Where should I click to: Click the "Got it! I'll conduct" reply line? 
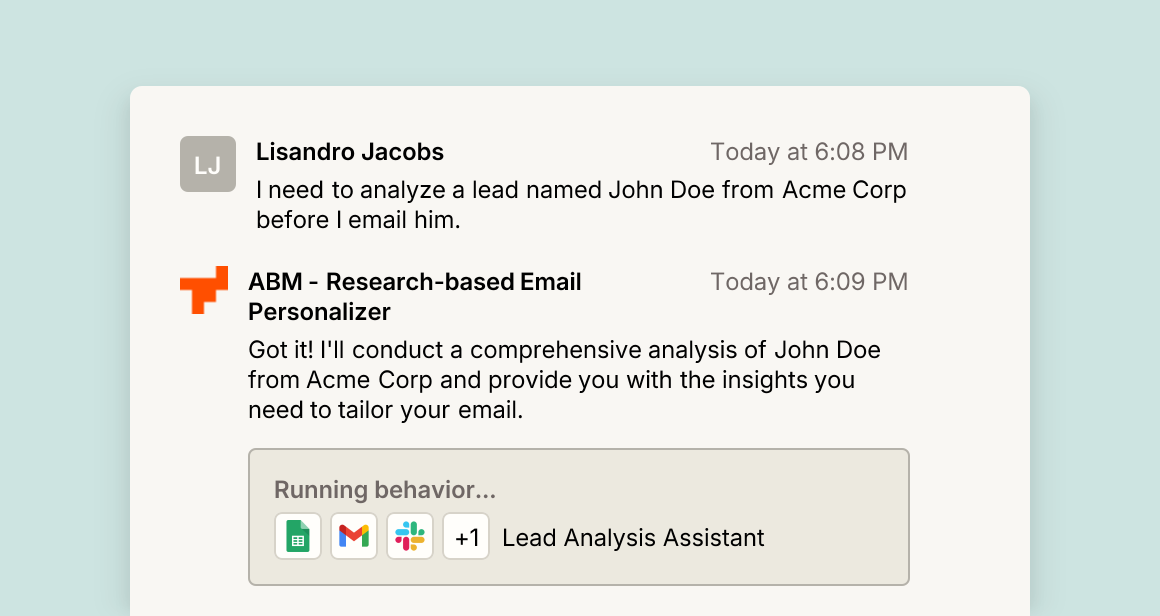pos(564,350)
